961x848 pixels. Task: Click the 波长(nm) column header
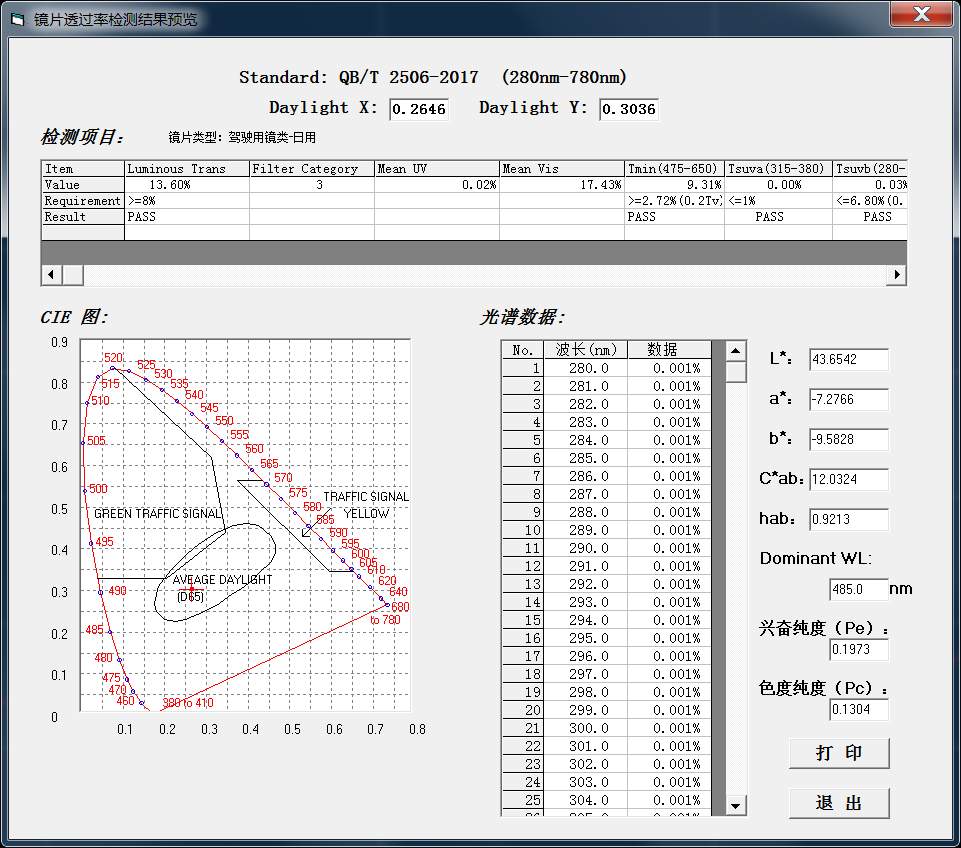pyautogui.click(x=586, y=349)
